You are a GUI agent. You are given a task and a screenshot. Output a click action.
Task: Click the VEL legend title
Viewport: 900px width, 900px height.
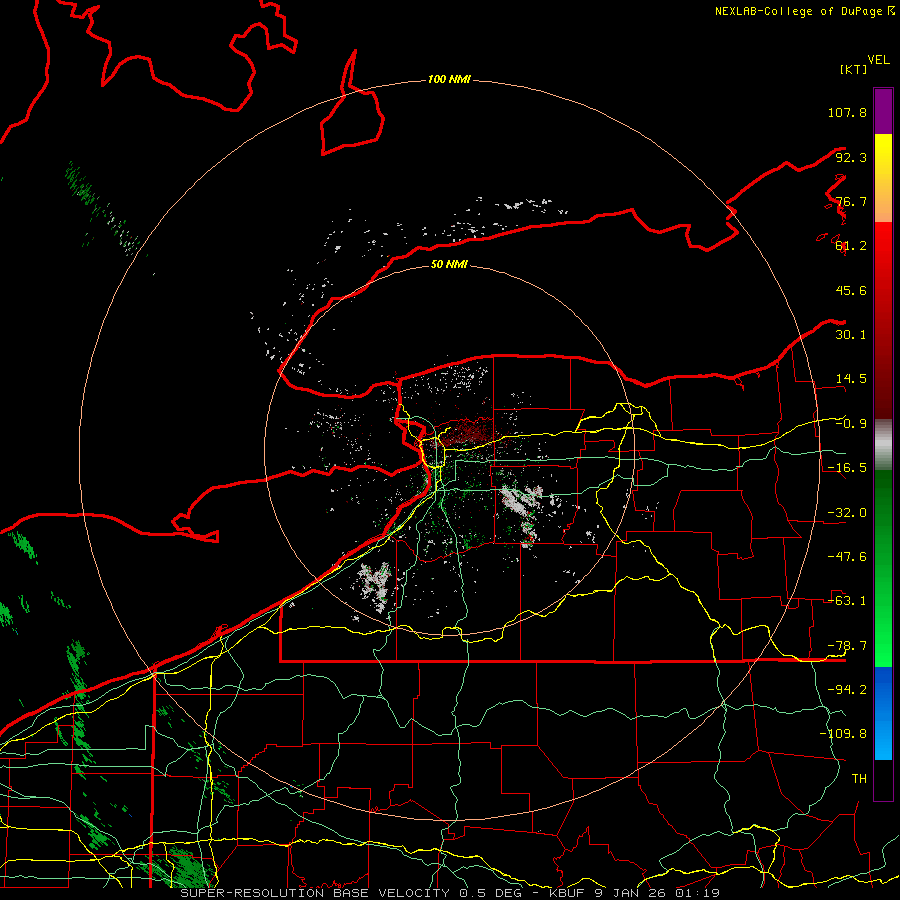pyautogui.click(x=878, y=60)
